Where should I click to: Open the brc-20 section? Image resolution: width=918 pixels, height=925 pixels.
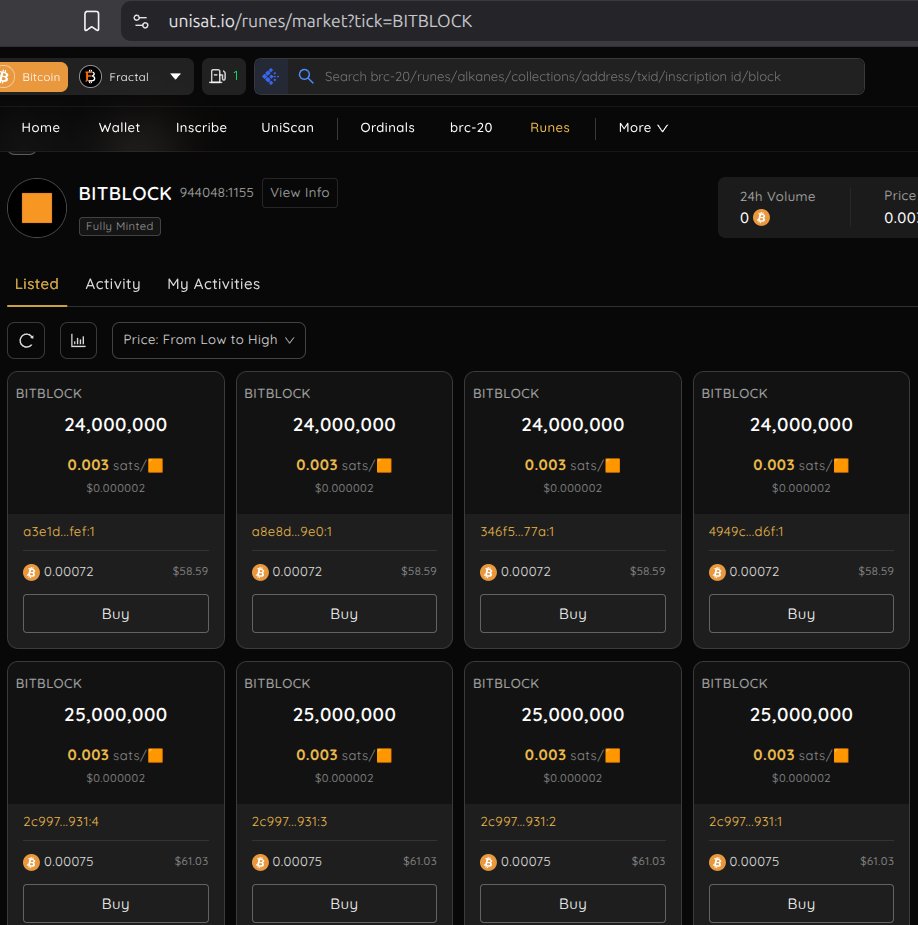[x=471, y=127]
